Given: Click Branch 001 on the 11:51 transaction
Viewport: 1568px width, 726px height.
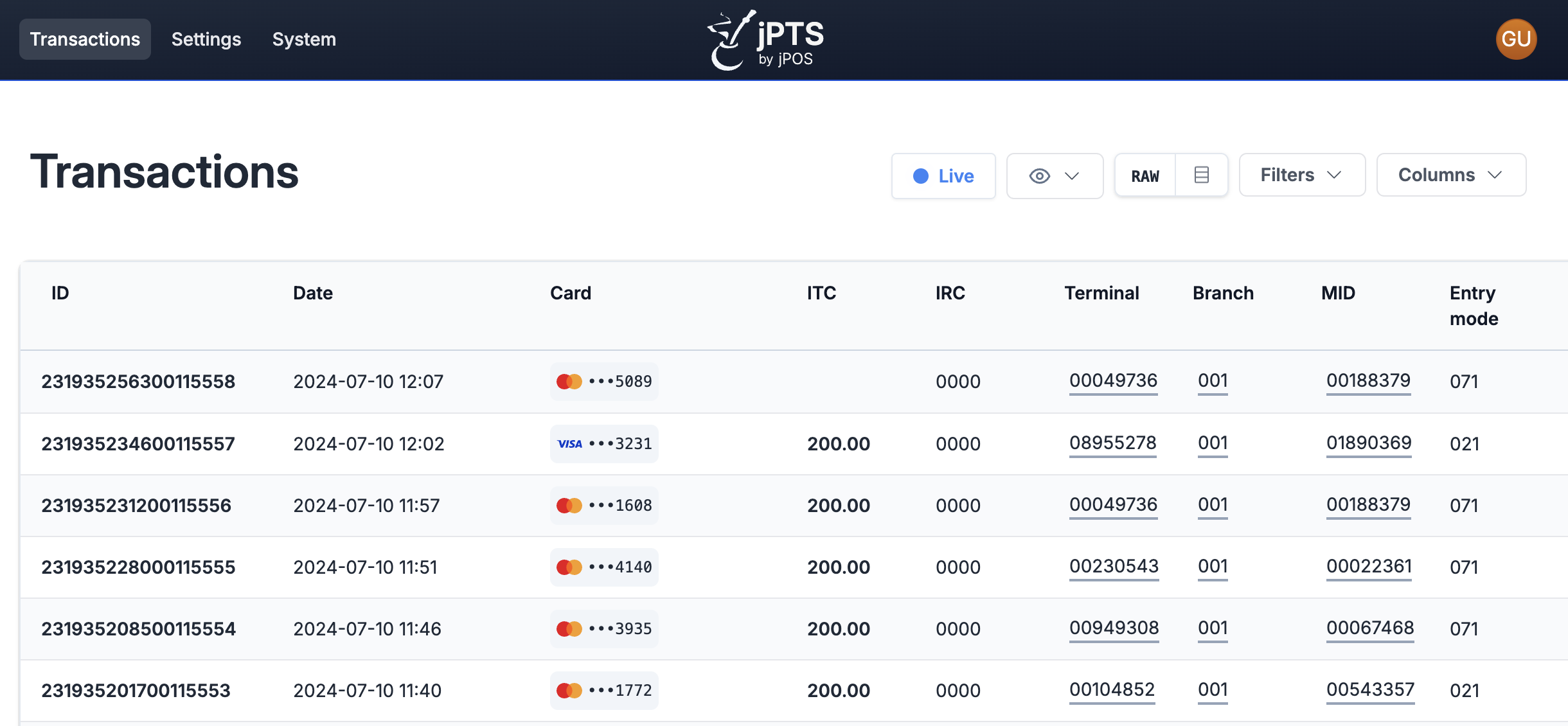Looking at the screenshot, I should [1212, 567].
